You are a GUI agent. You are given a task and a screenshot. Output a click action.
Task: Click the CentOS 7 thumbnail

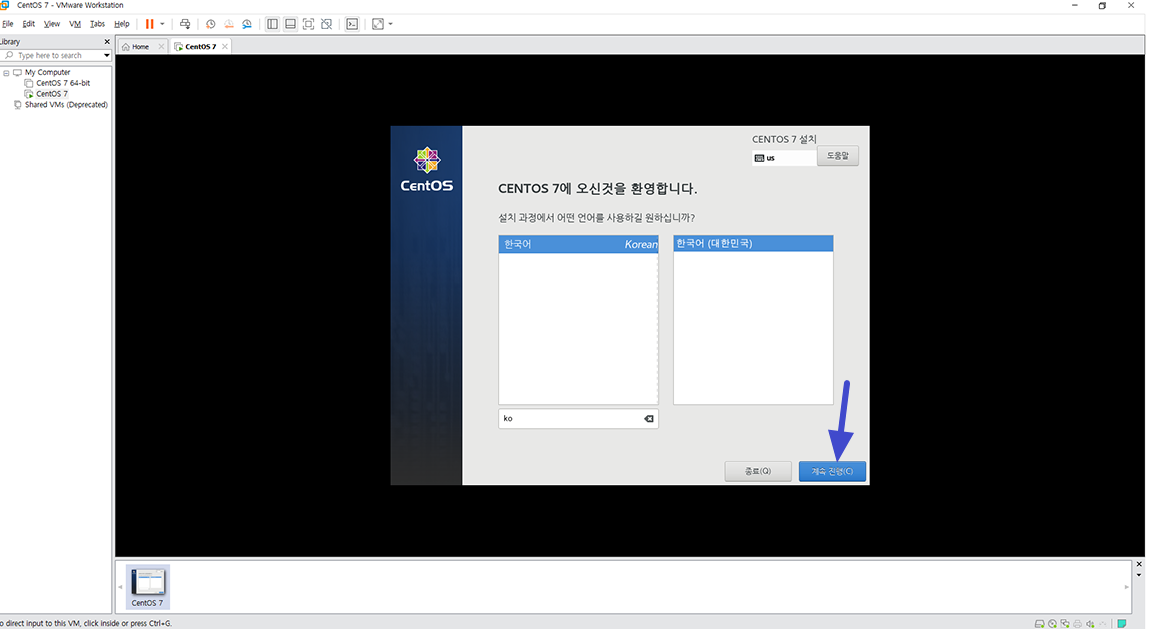pyautogui.click(x=148, y=586)
